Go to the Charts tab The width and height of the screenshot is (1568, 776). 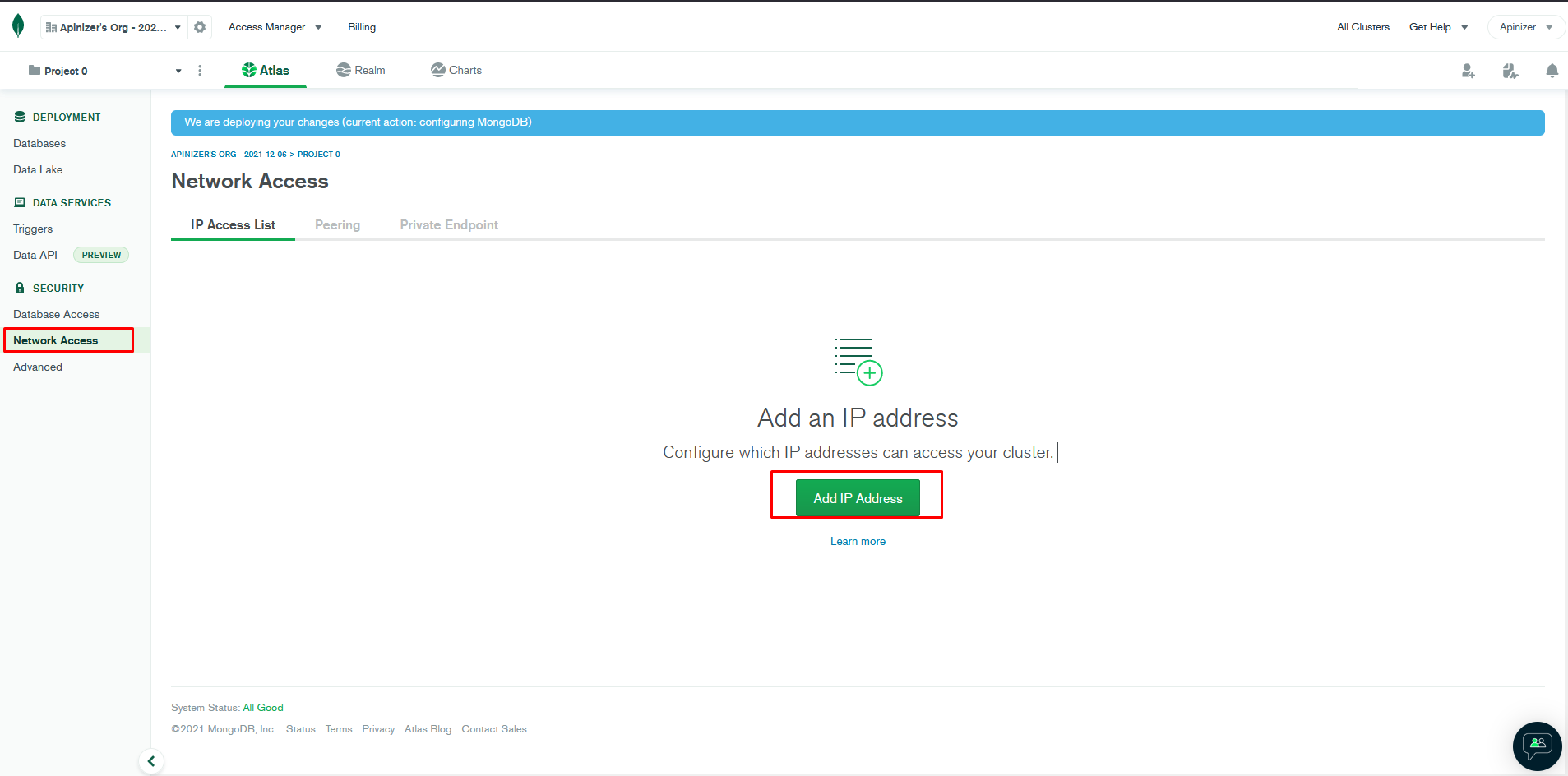tap(456, 71)
